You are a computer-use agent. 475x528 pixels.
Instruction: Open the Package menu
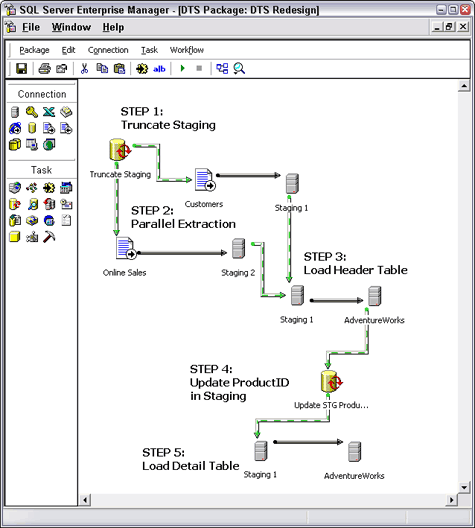coord(34,50)
